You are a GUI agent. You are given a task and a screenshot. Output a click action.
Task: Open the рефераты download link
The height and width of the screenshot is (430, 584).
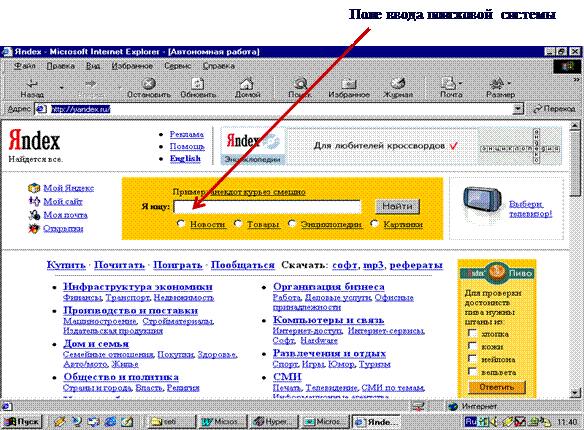(416, 265)
